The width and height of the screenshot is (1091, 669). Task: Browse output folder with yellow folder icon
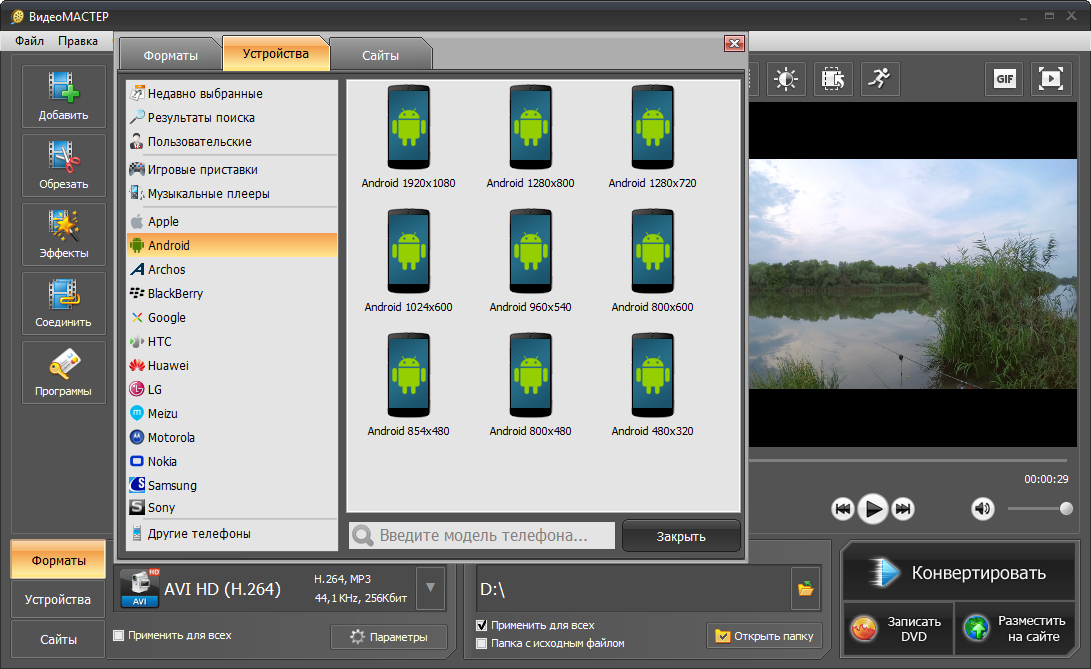(x=806, y=589)
